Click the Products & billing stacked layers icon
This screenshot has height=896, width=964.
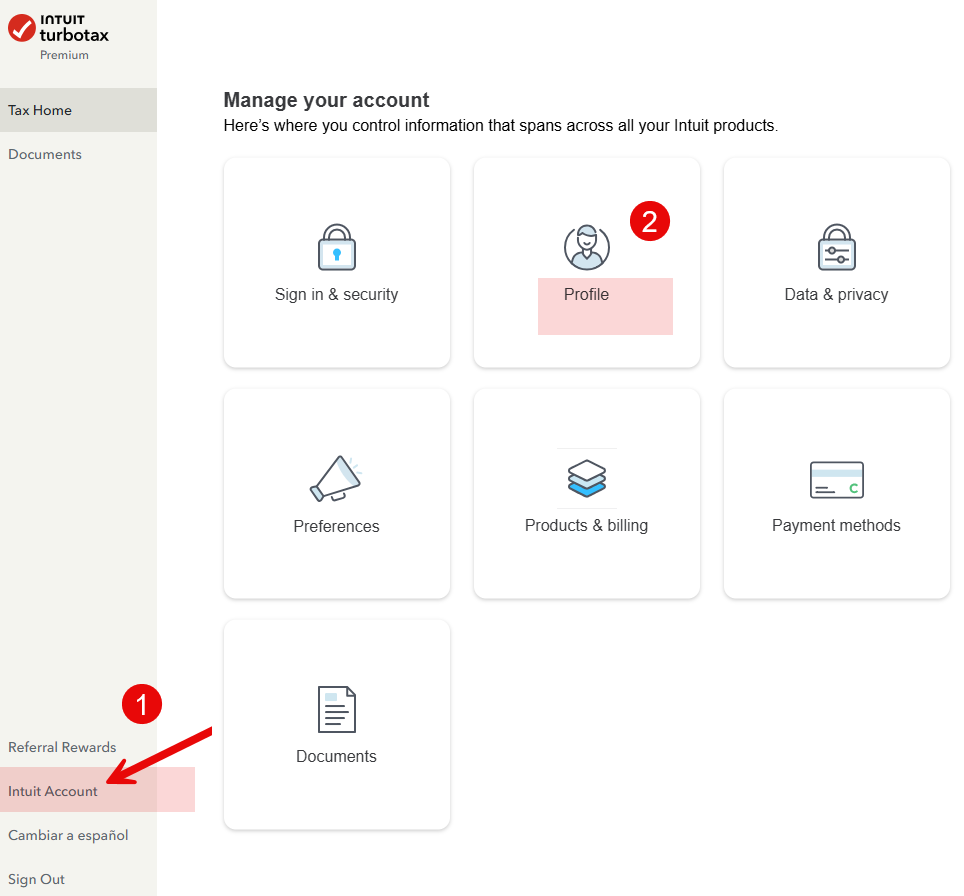click(587, 478)
